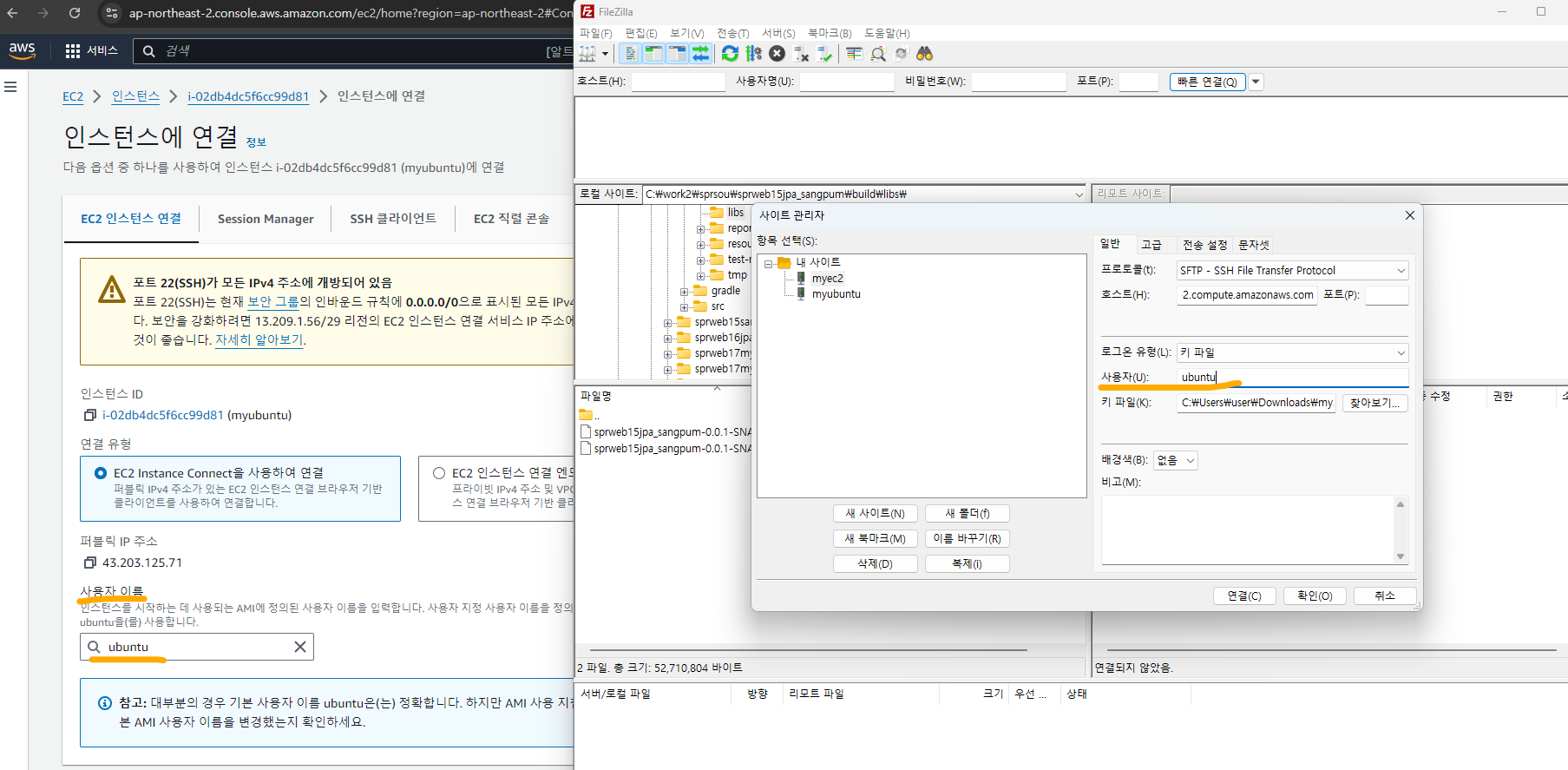The width and height of the screenshot is (1568, 770).
Task: Click New Site button
Action: click(876, 514)
